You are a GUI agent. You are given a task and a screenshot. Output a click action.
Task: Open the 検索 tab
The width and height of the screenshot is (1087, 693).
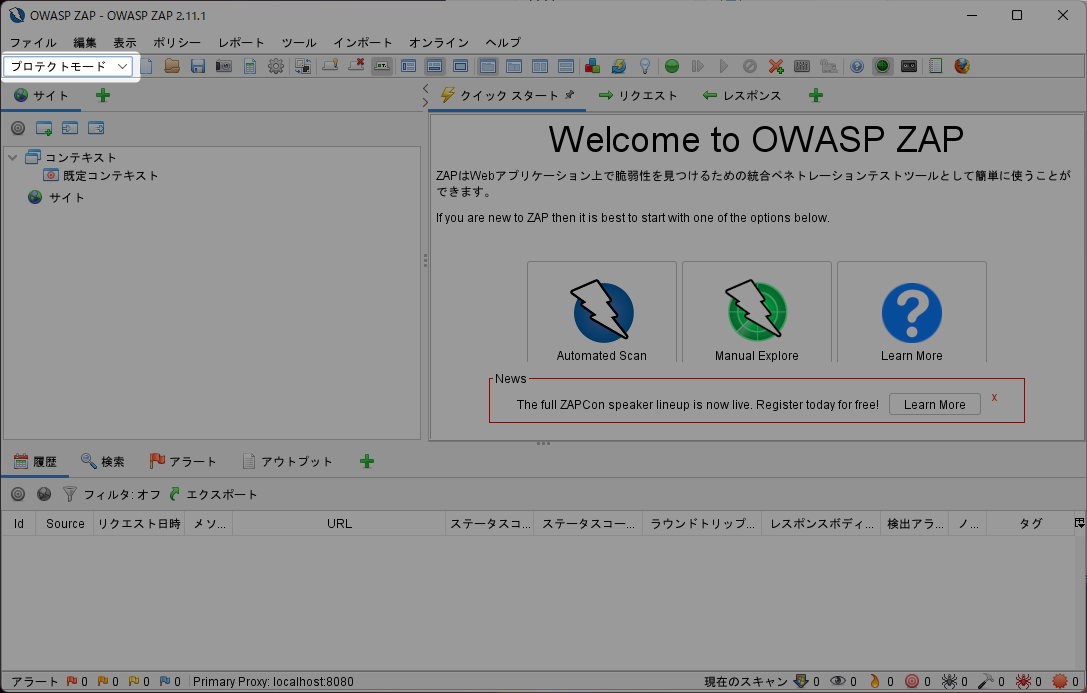[103, 462]
